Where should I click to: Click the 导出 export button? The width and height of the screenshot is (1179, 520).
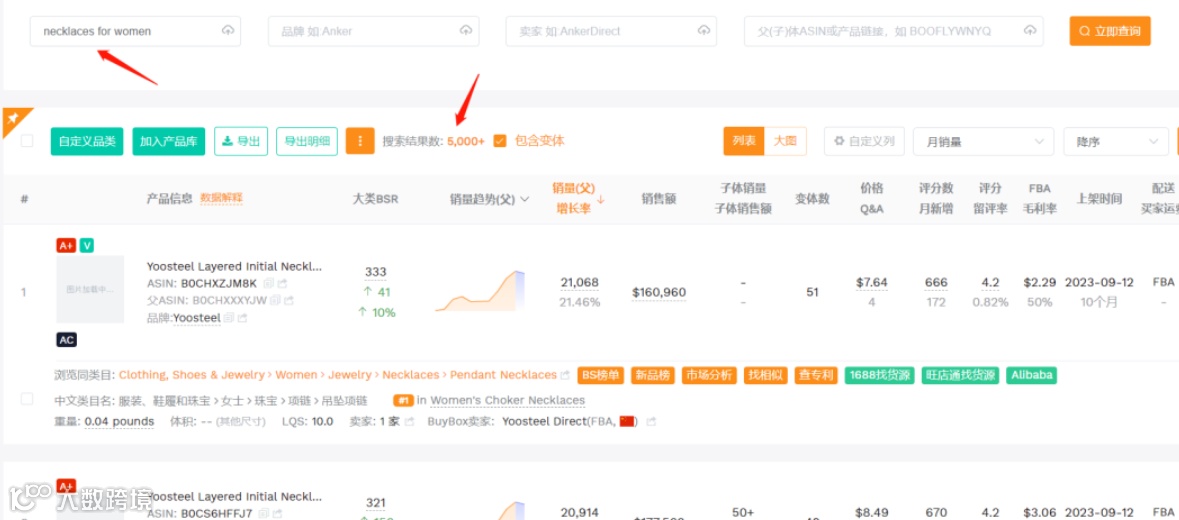pyautogui.click(x=241, y=141)
